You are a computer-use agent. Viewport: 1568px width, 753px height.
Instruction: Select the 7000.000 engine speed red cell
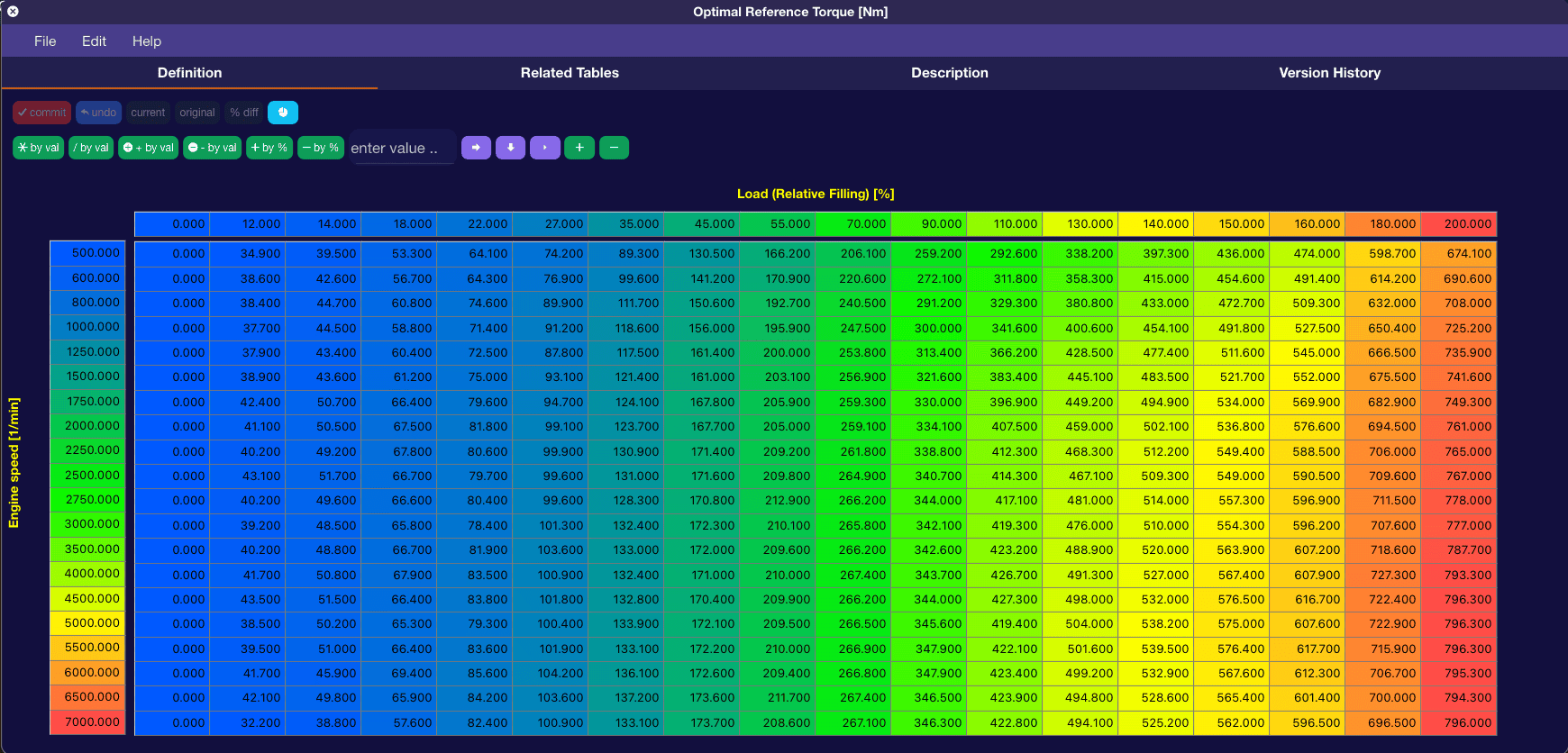(x=87, y=722)
